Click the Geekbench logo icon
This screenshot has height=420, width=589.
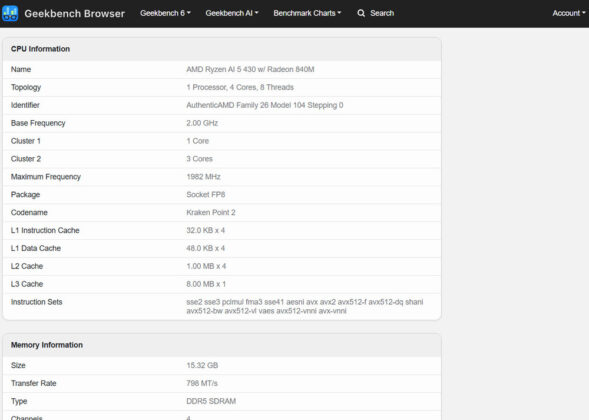[x=10, y=14]
